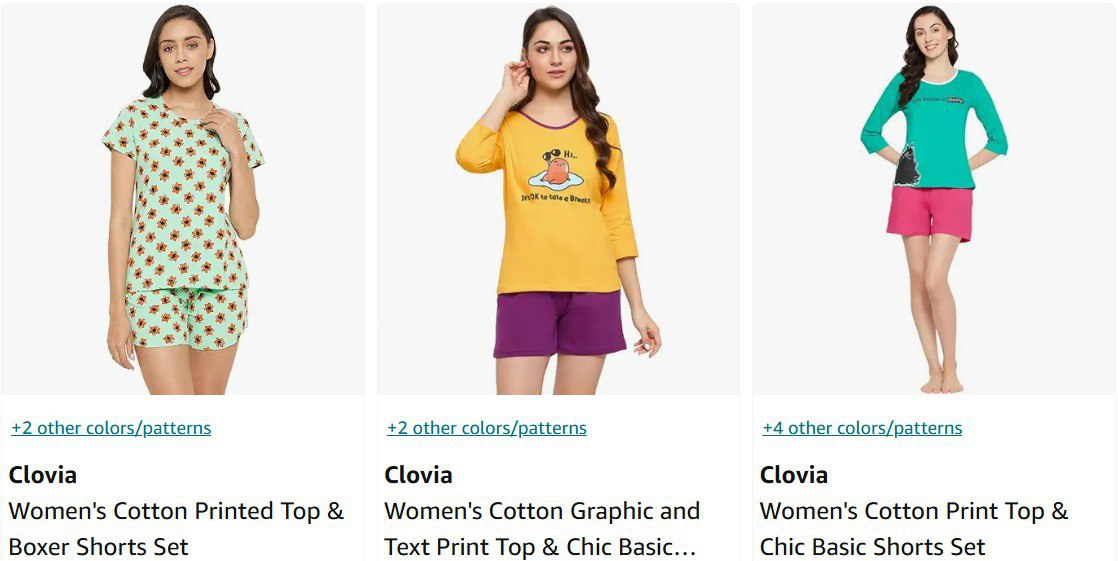Viewport: 1118px width, 561px height.
Task: Open 'Women's Cotton Print Top & Chic Basic Shorts Set'
Action: (x=914, y=529)
